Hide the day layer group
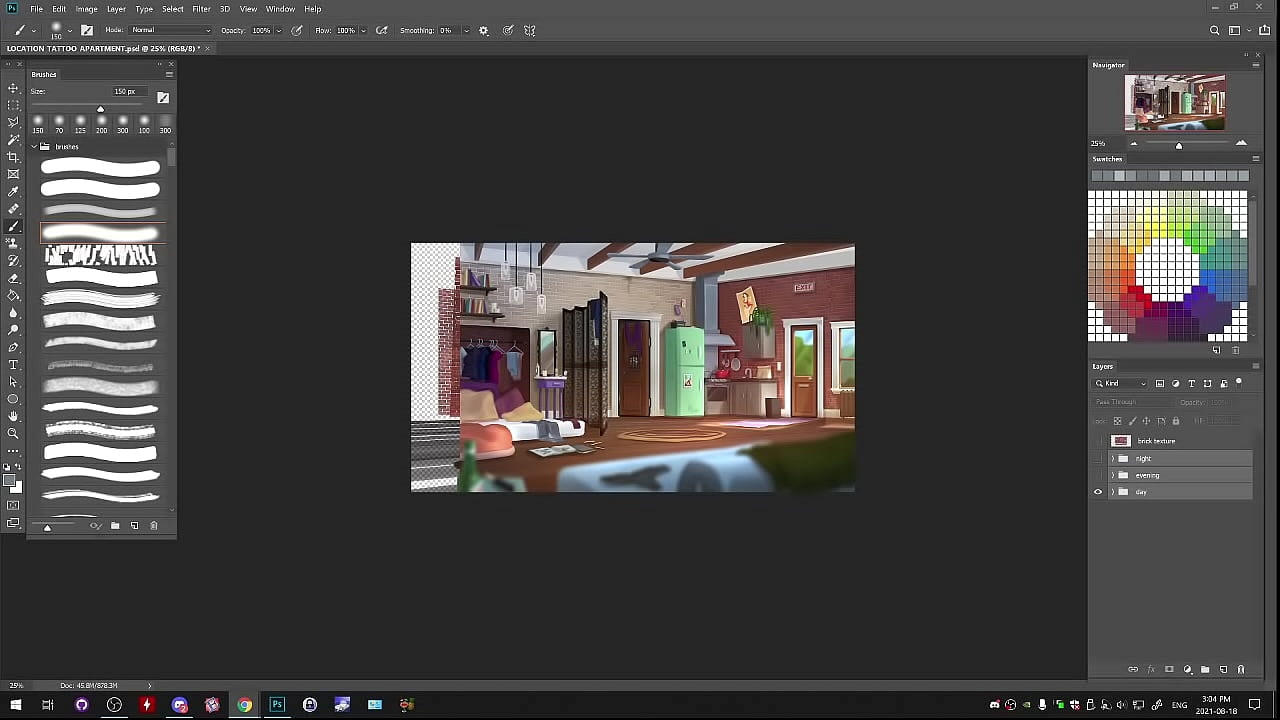Image resolution: width=1280 pixels, height=720 pixels. (1098, 492)
